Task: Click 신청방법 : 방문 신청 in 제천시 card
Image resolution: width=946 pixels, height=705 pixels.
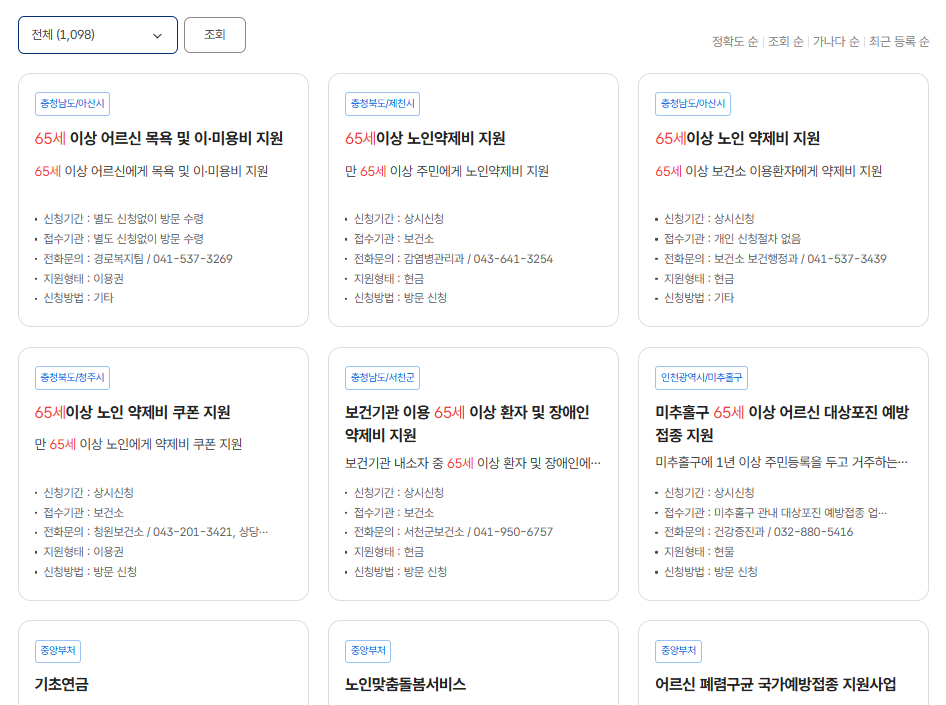Action: coord(401,298)
